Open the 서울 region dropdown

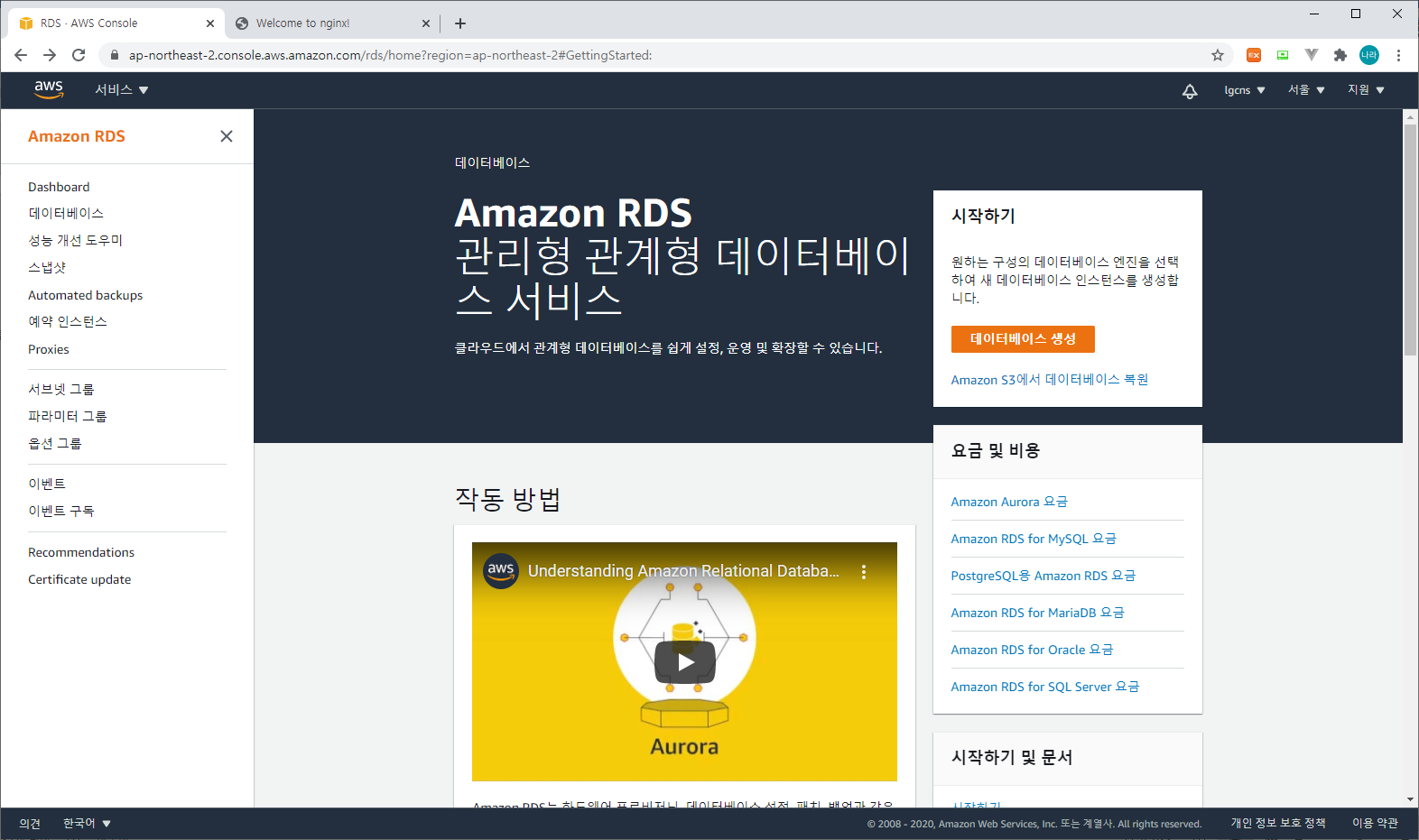point(1306,90)
